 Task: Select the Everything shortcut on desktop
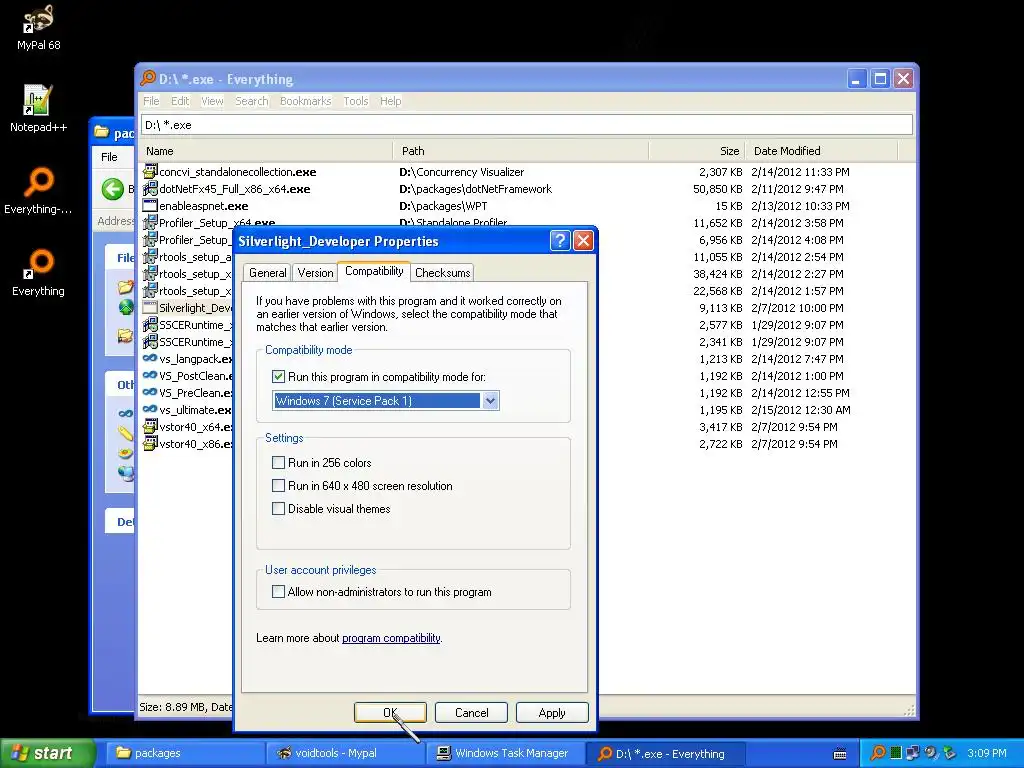click(x=39, y=273)
